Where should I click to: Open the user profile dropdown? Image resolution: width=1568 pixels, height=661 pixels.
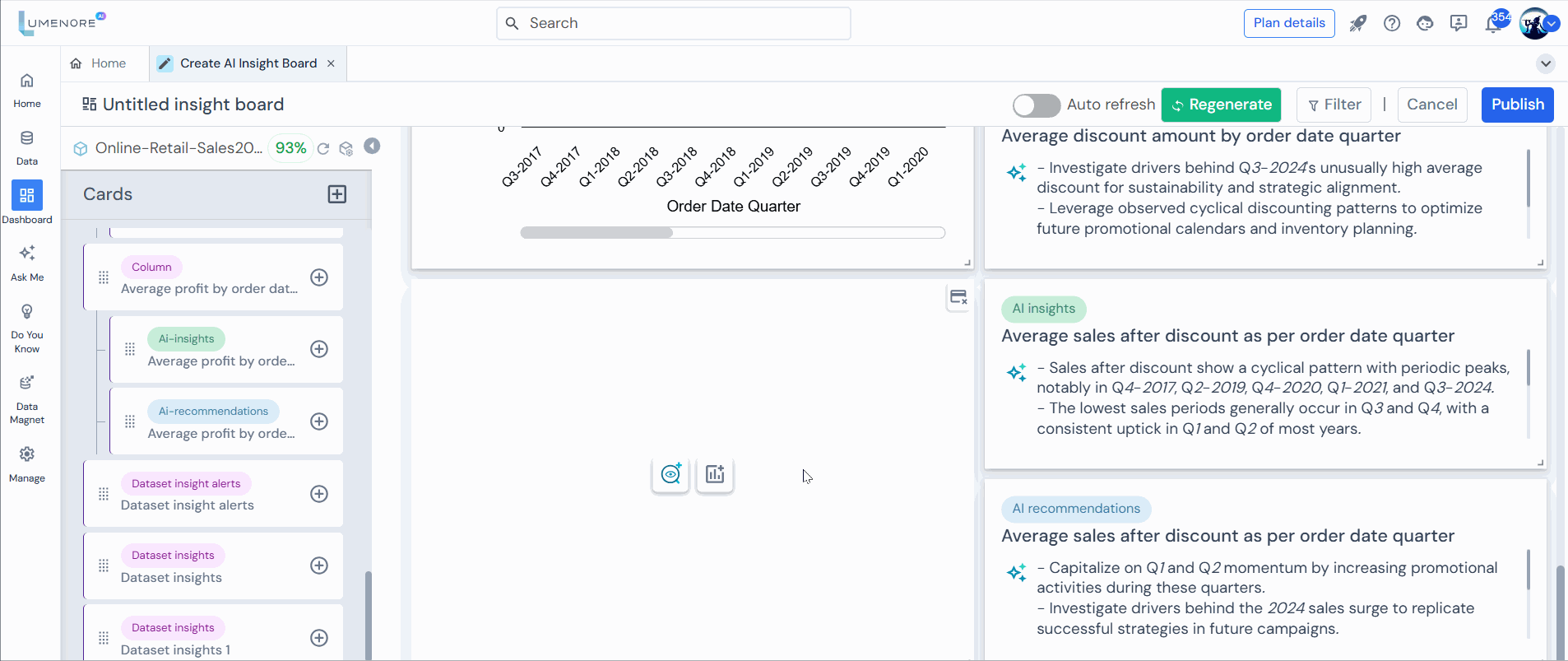(1552, 24)
